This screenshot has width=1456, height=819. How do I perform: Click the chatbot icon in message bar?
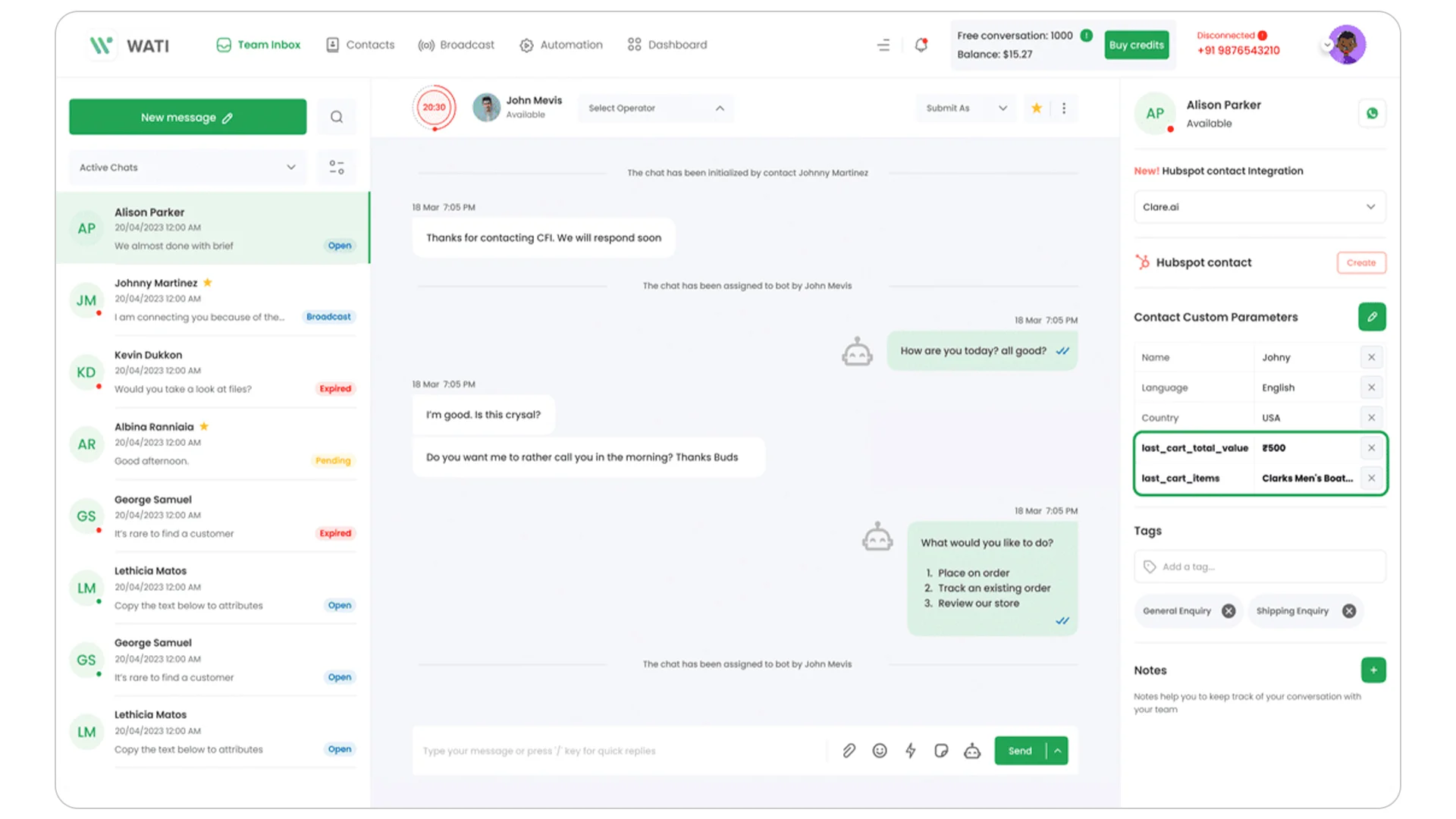(x=972, y=751)
